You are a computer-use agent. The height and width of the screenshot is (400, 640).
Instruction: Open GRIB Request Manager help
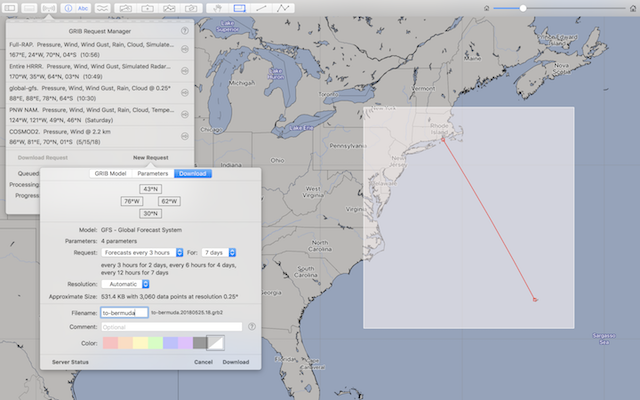(185, 31)
